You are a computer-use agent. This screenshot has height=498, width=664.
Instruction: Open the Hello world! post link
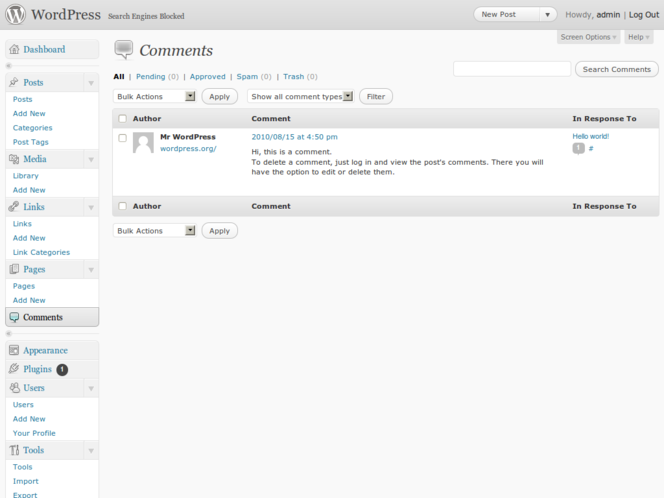click(x=590, y=136)
